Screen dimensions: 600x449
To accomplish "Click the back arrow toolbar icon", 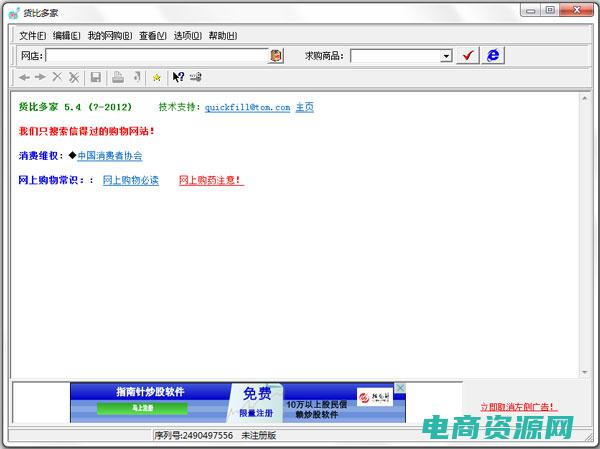I will coord(24,77).
